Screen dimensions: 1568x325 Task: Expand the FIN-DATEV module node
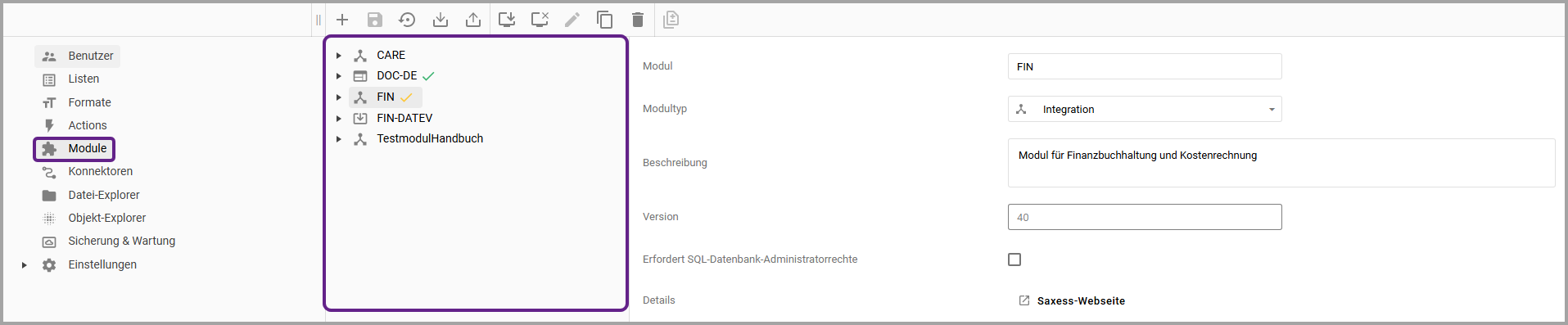339,119
